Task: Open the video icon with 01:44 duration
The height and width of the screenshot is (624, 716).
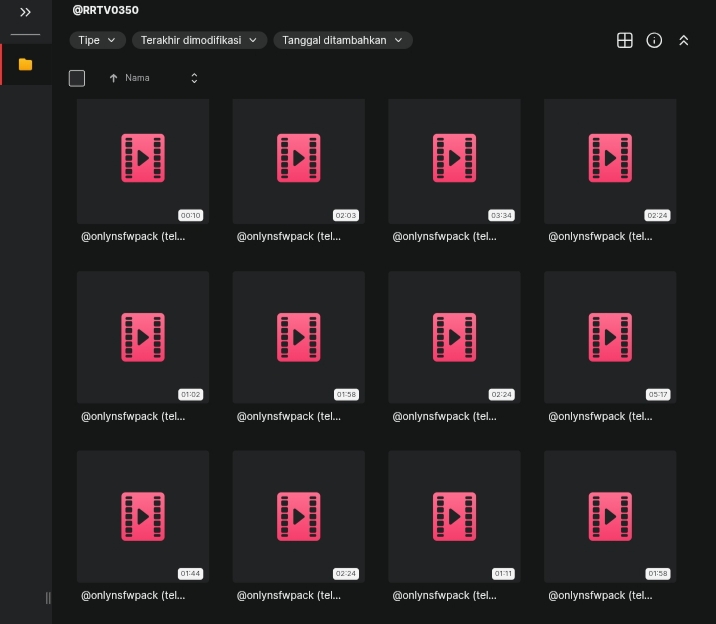Action: (143, 516)
